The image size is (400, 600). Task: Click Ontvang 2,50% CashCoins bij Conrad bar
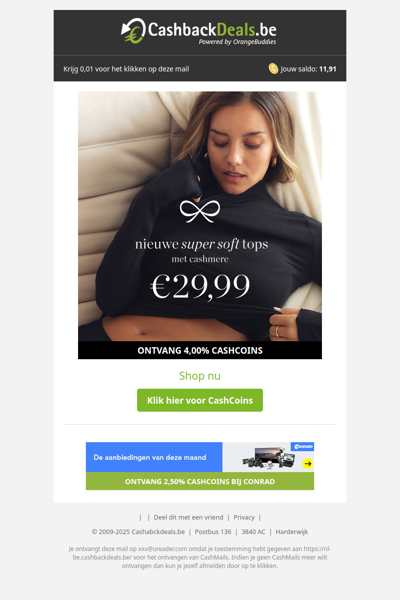point(200,481)
